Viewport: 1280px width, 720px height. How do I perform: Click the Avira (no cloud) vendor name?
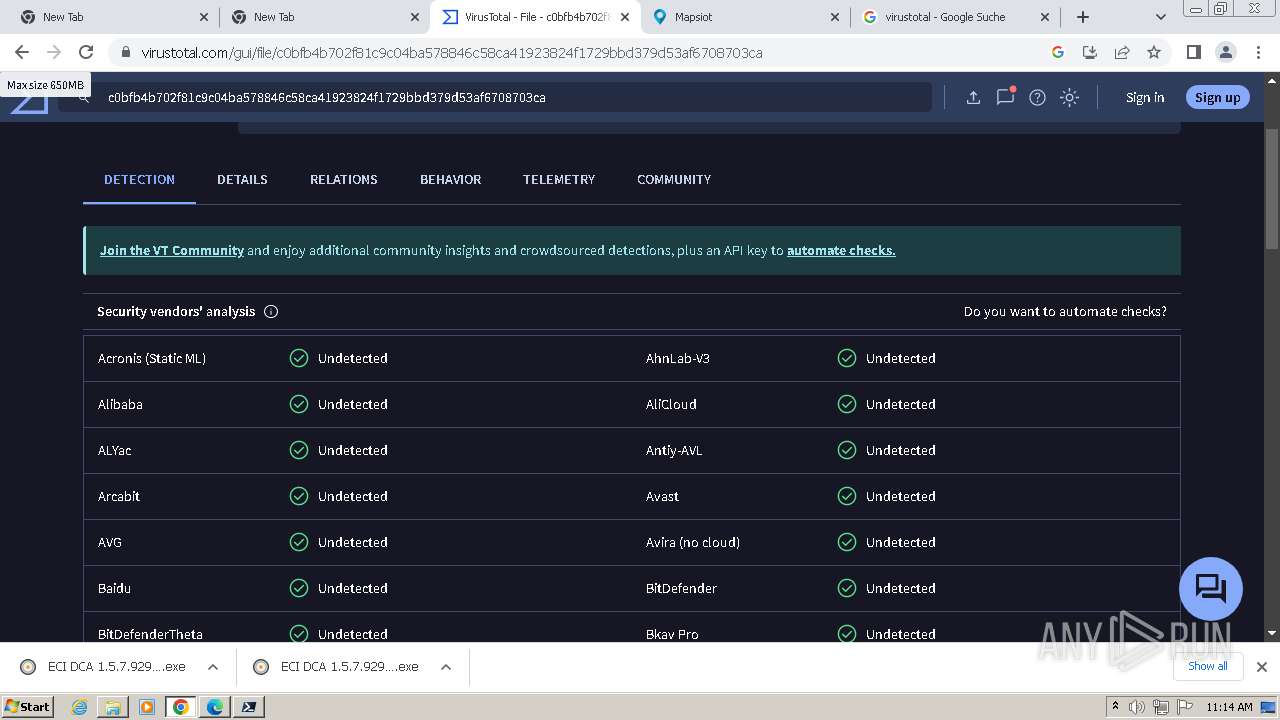[693, 542]
